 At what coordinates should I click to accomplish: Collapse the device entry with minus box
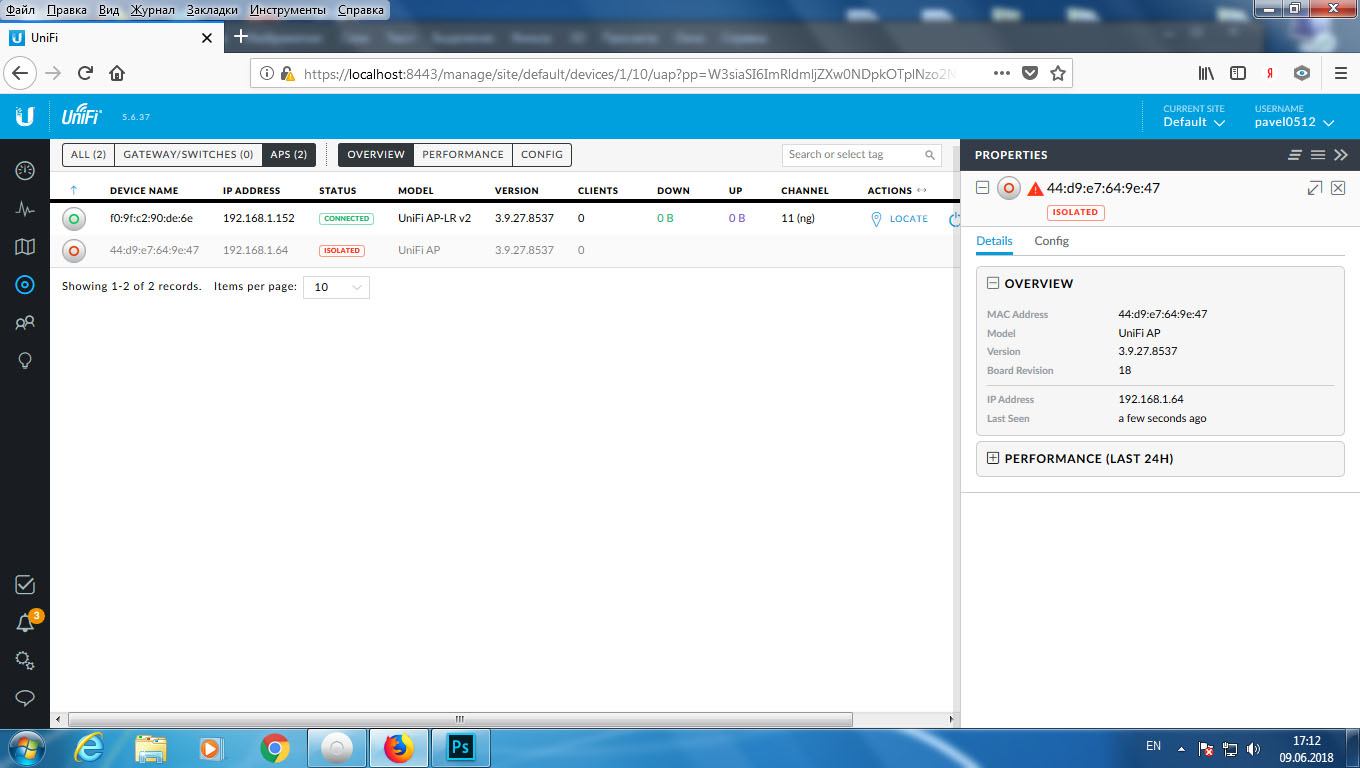(x=983, y=188)
